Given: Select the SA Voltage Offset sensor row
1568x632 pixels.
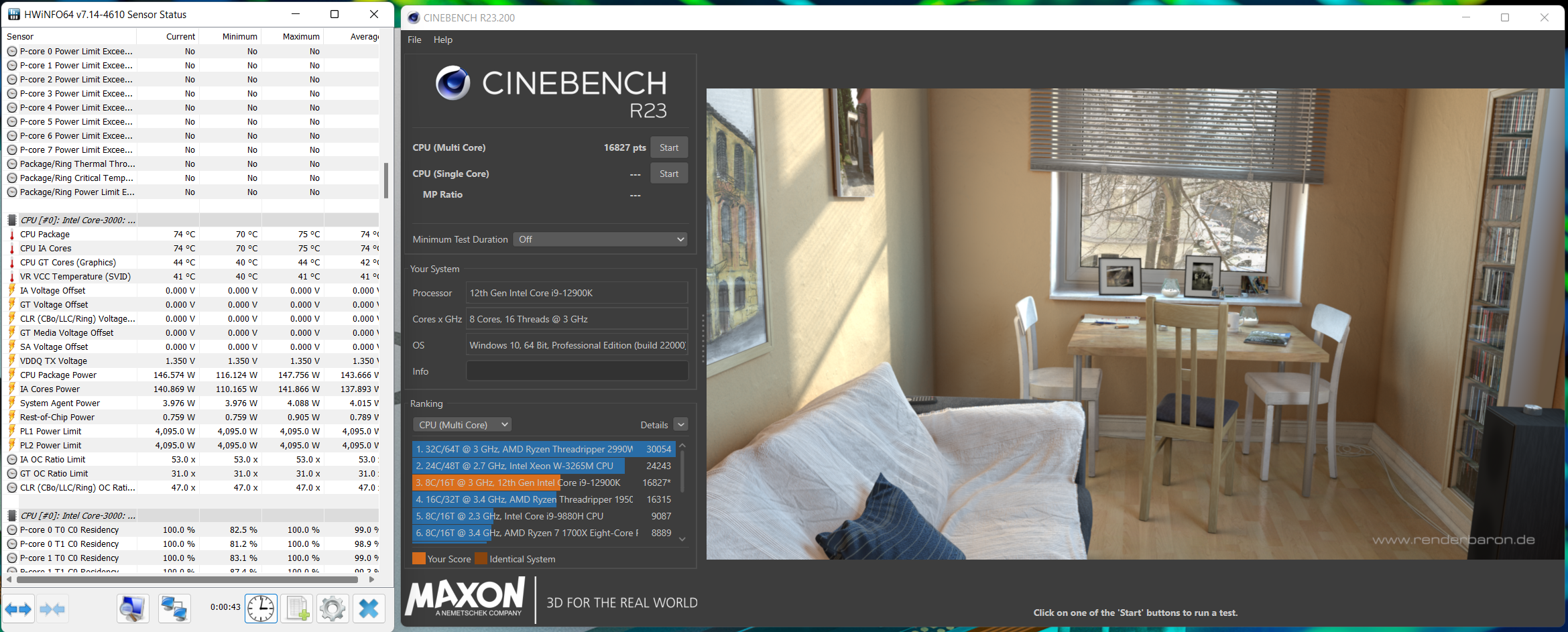Looking at the screenshot, I should (192, 346).
